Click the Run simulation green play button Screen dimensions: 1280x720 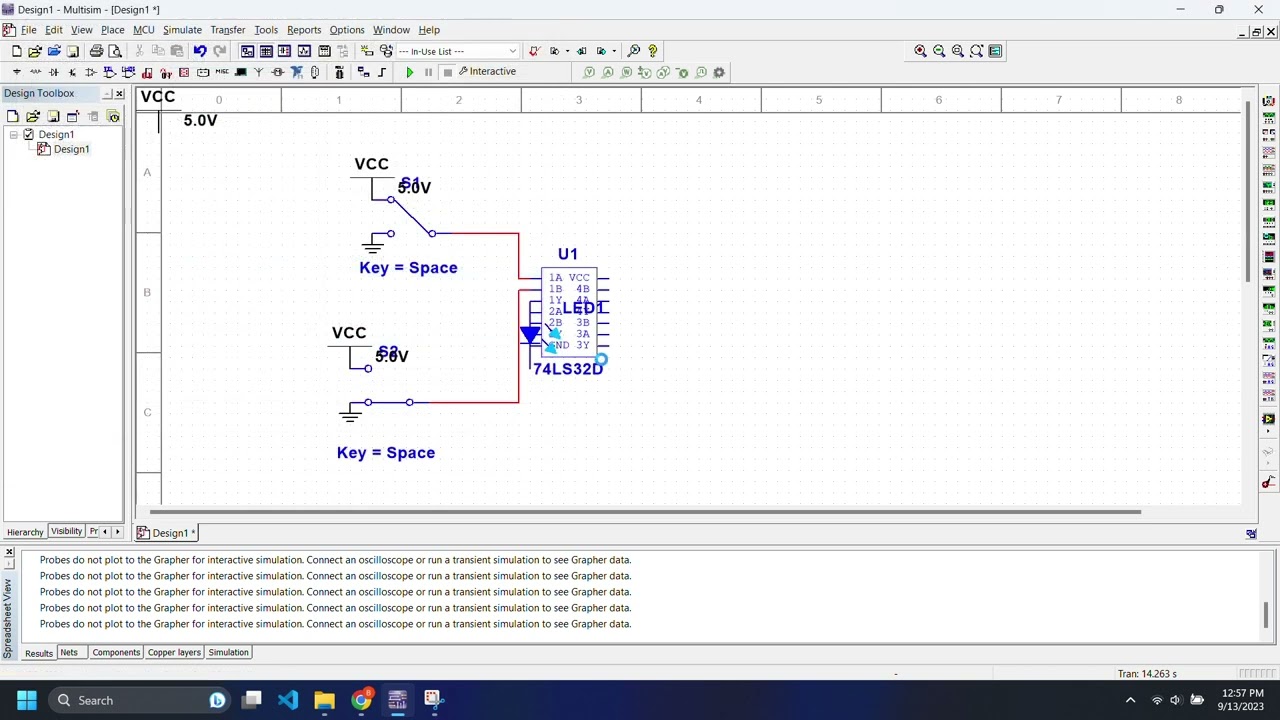409,72
